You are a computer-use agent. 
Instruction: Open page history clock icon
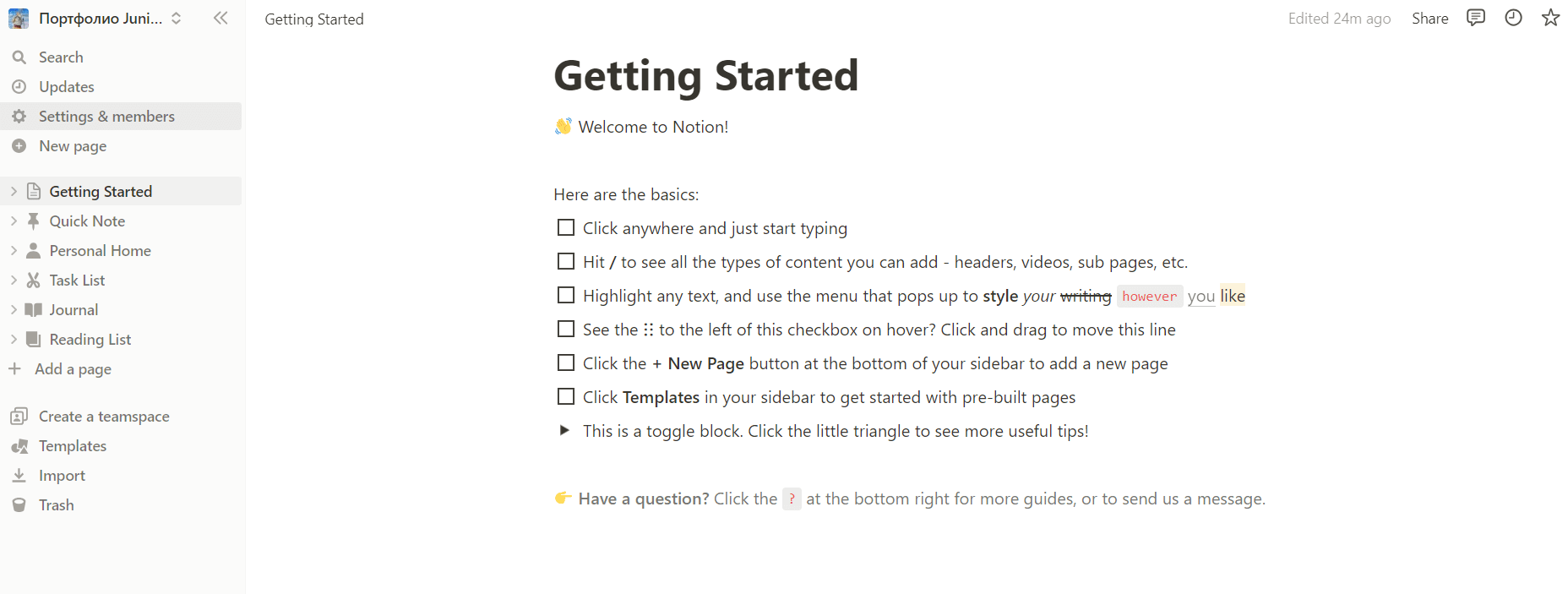pyautogui.click(x=1513, y=18)
